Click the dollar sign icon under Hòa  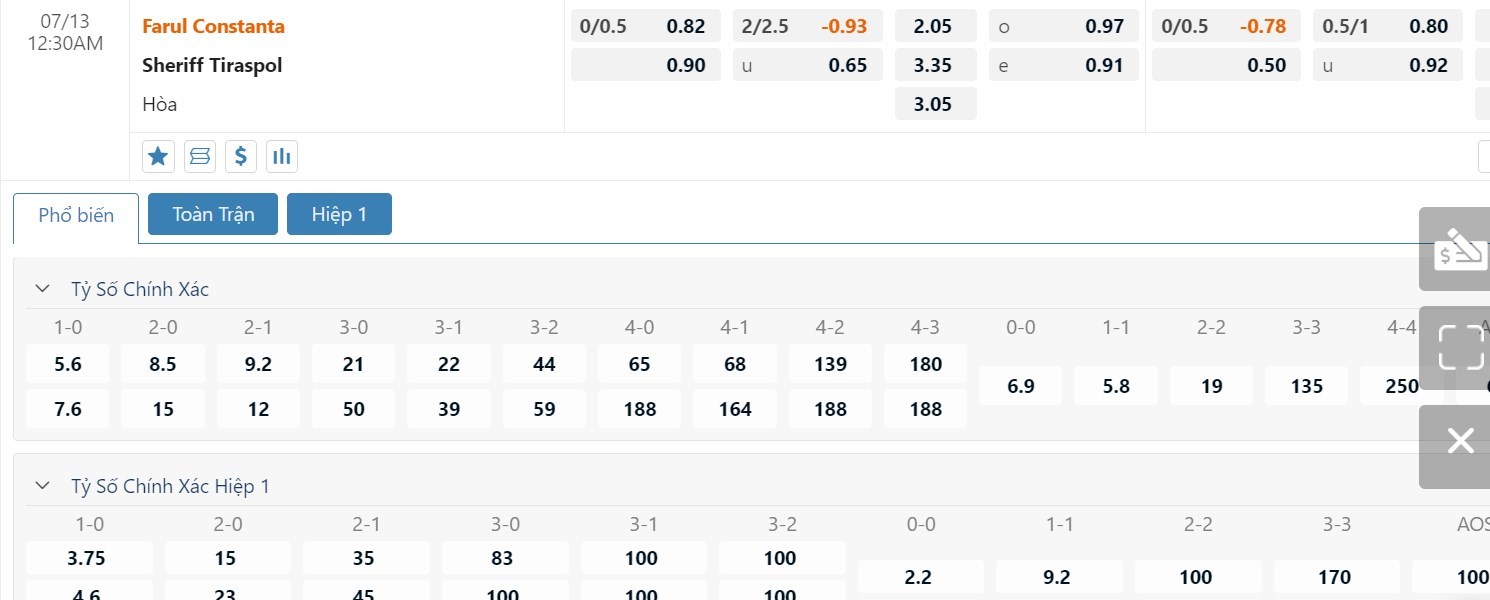[x=241, y=156]
